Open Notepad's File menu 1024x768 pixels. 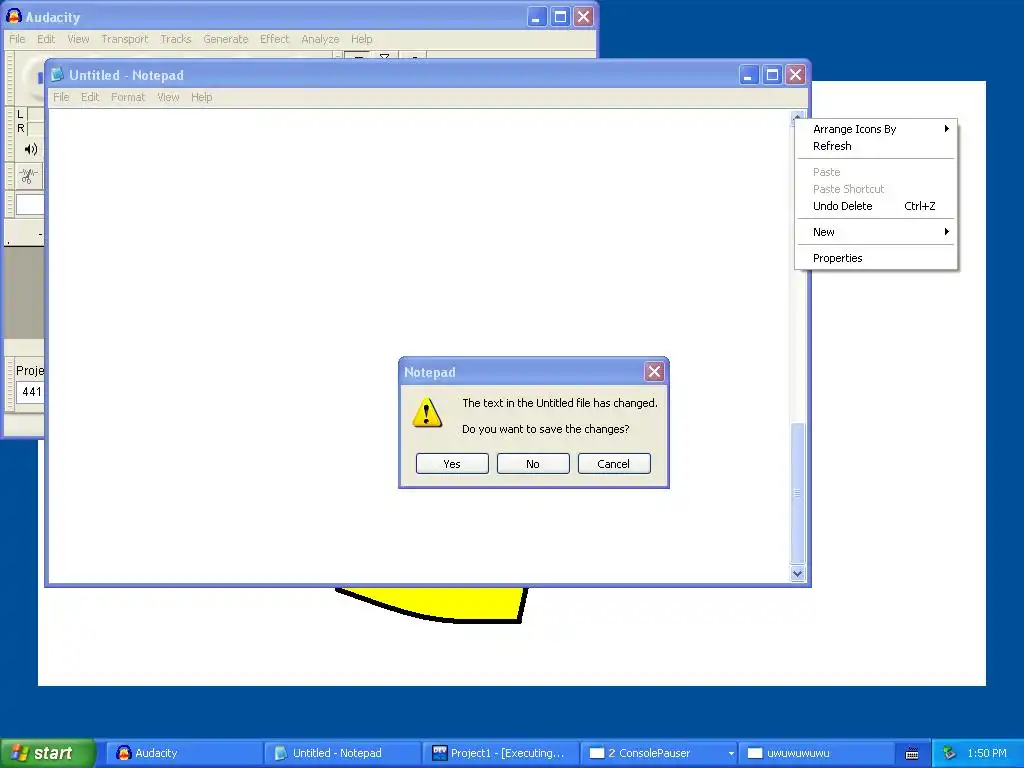point(61,97)
